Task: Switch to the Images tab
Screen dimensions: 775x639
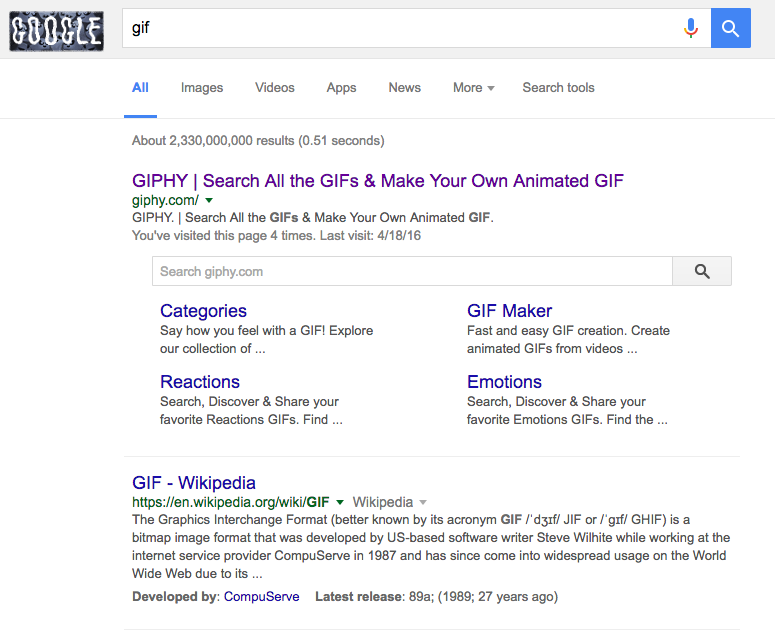Action: click(x=202, y=87)
